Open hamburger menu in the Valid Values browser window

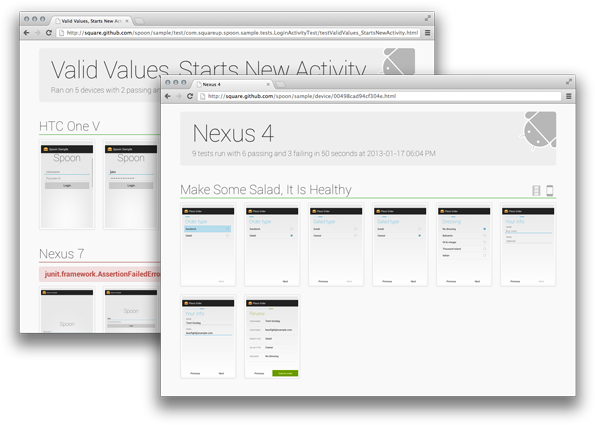coord(427,33)
